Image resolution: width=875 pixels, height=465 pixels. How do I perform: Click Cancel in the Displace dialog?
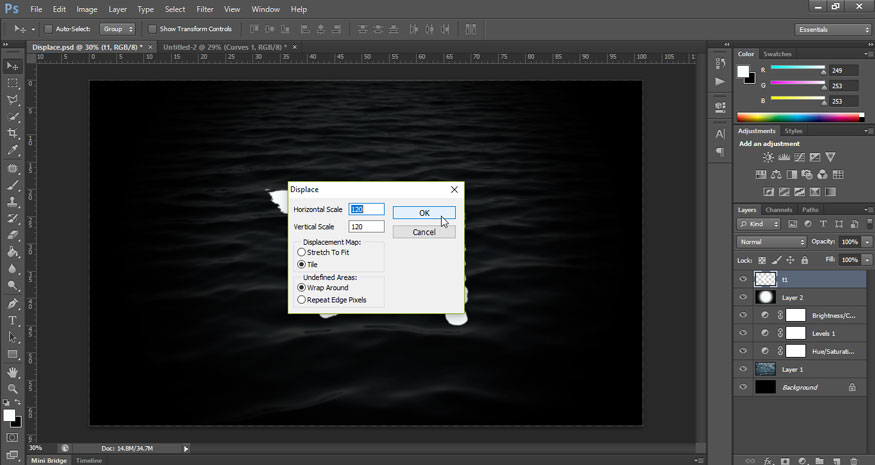click(x=424, y=232)
